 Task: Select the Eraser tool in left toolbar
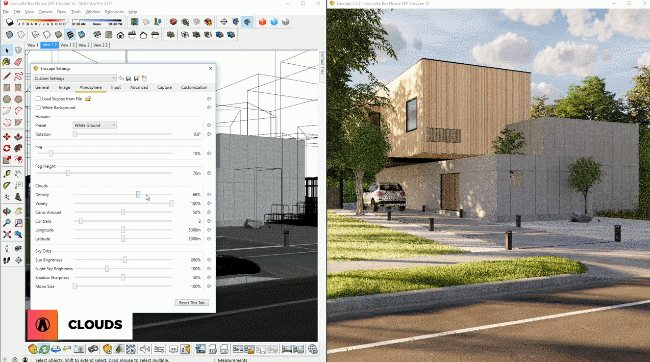point(18,62)
